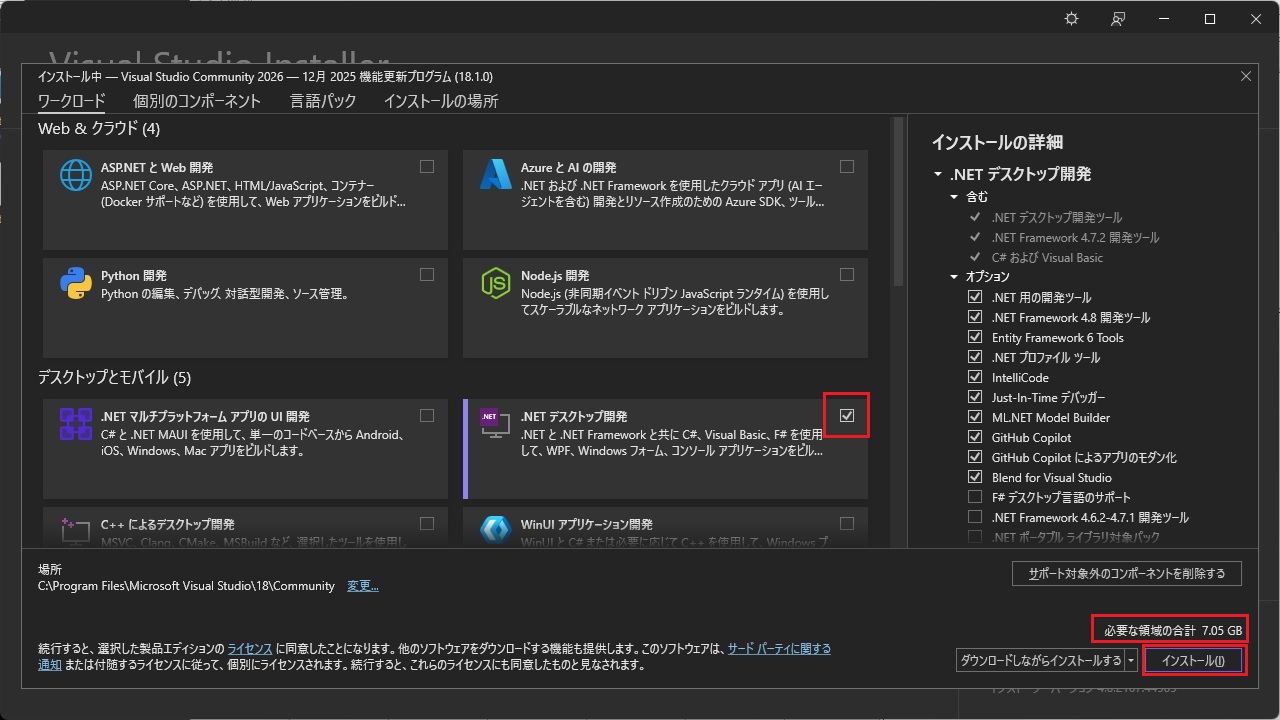
Task: Click the 変更... location link
Action: 362,586
